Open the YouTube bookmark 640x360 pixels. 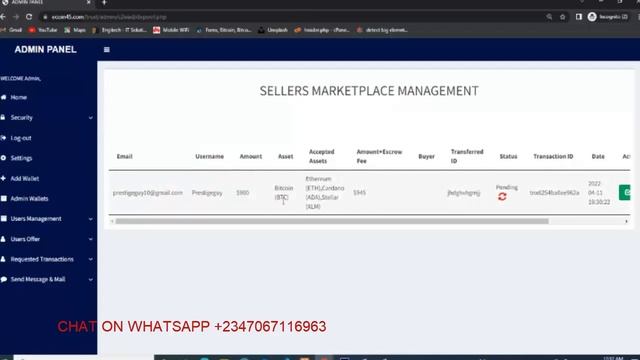click(x=43, y=30)
